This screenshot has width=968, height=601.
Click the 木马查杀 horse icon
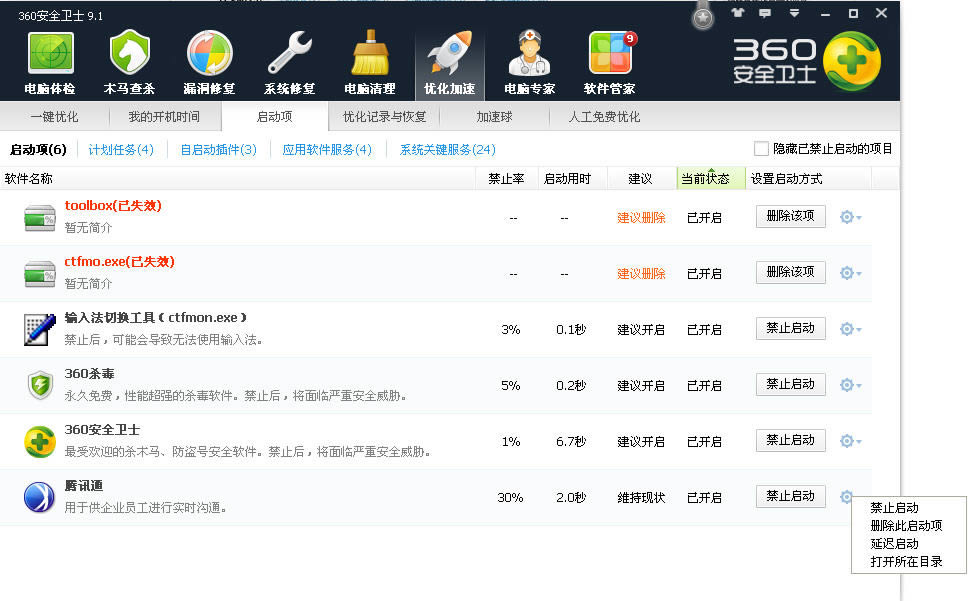tap(129, 58)
